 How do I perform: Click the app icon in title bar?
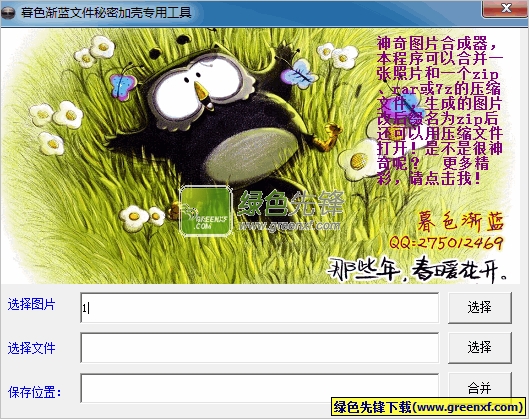click(8, 13)
